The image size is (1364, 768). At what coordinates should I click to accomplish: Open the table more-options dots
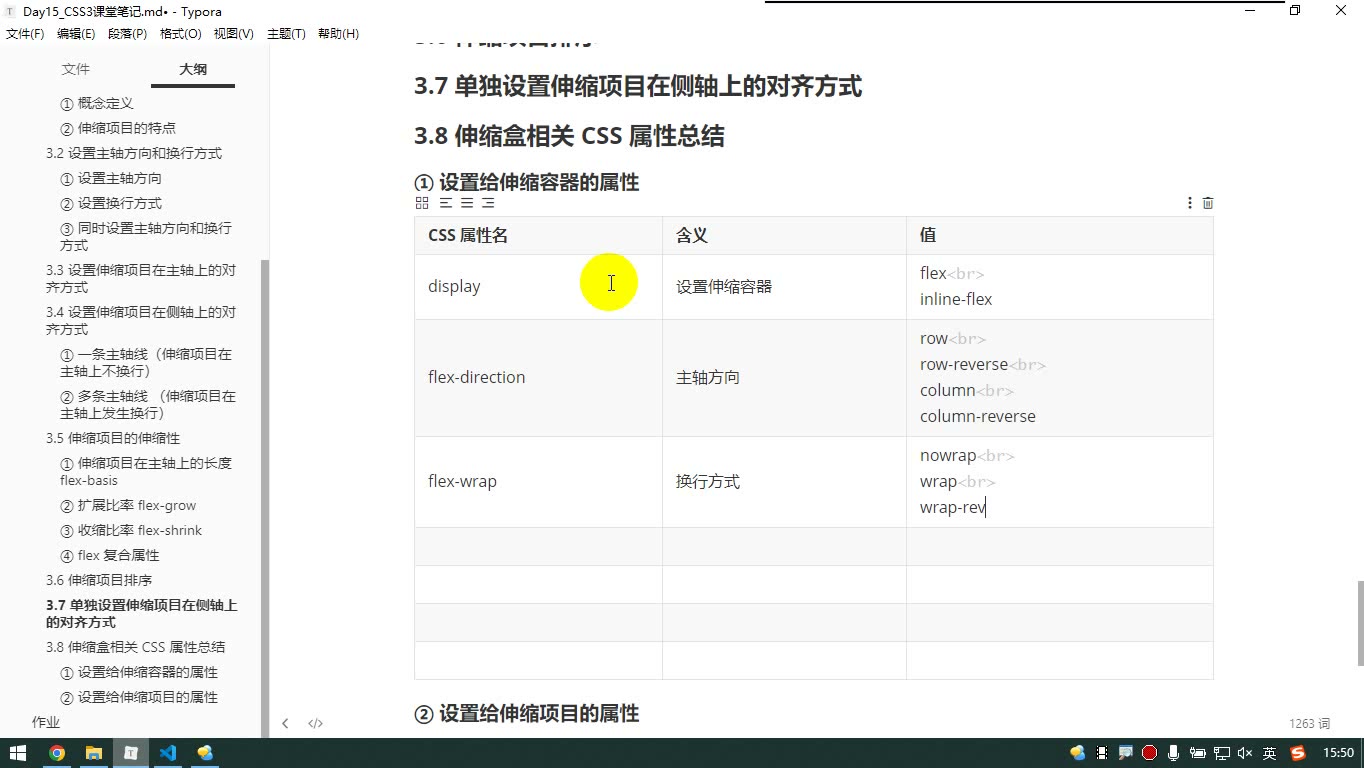(x=1189, y=203)
